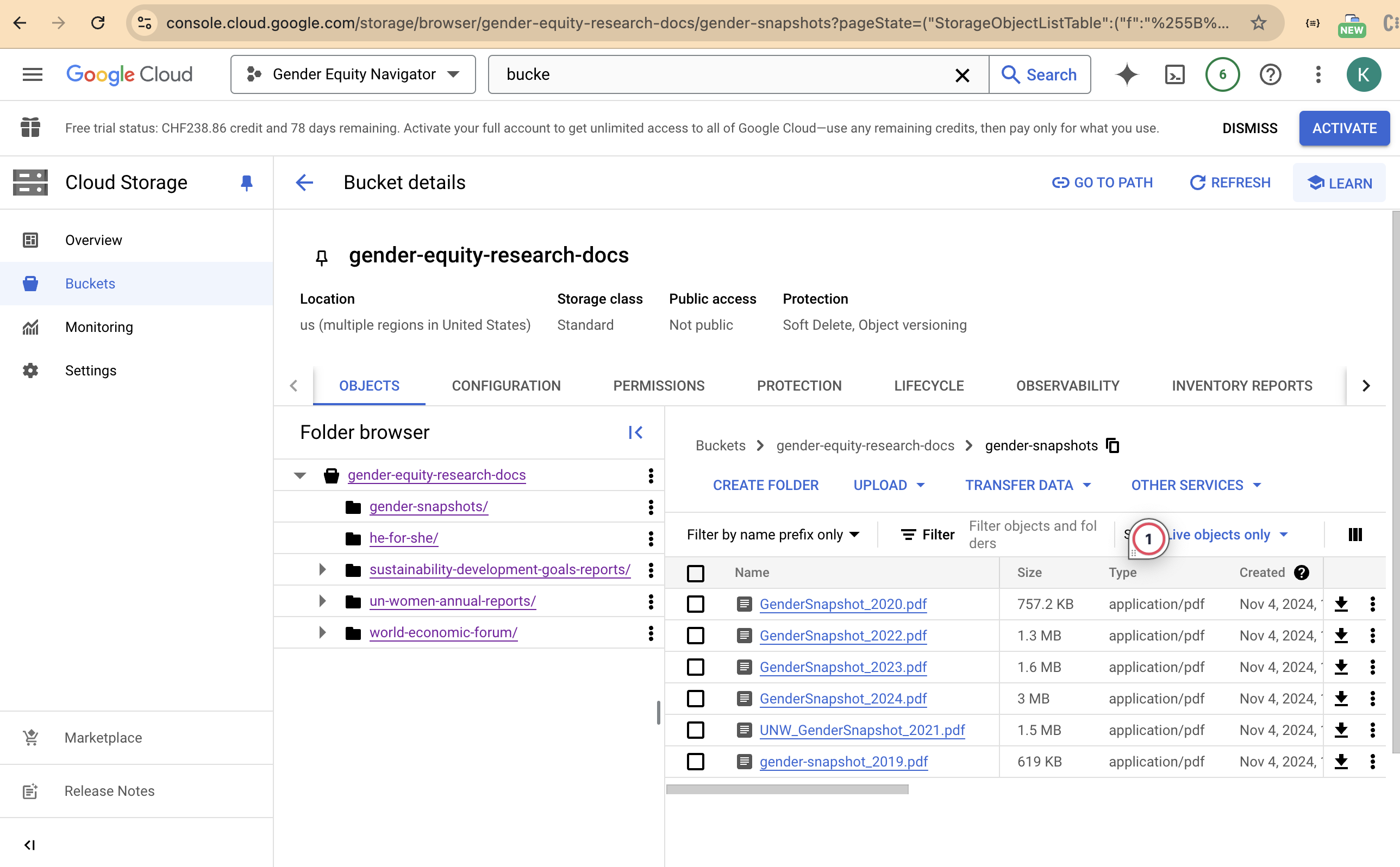Click the CREATE FOLDER button
Screen dimensions: 1400x867
click(766, 485)
